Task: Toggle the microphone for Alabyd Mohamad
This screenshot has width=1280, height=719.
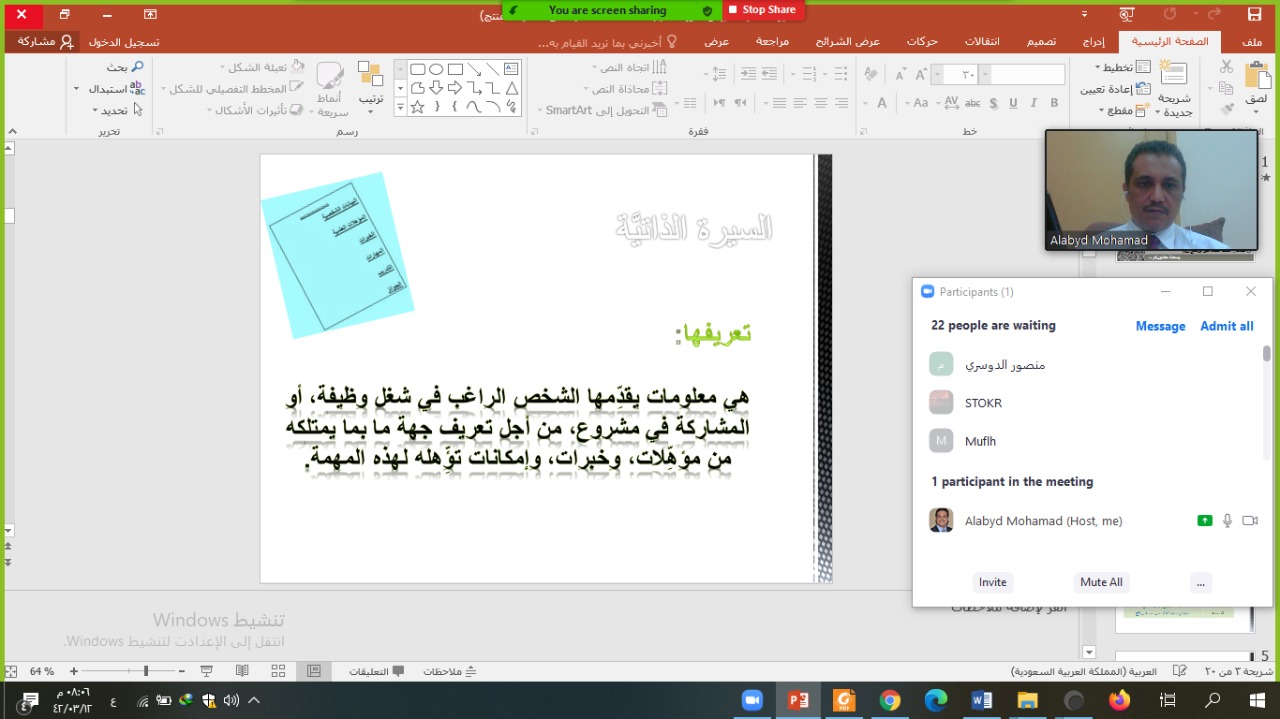Action: [x=1227, y=521]
